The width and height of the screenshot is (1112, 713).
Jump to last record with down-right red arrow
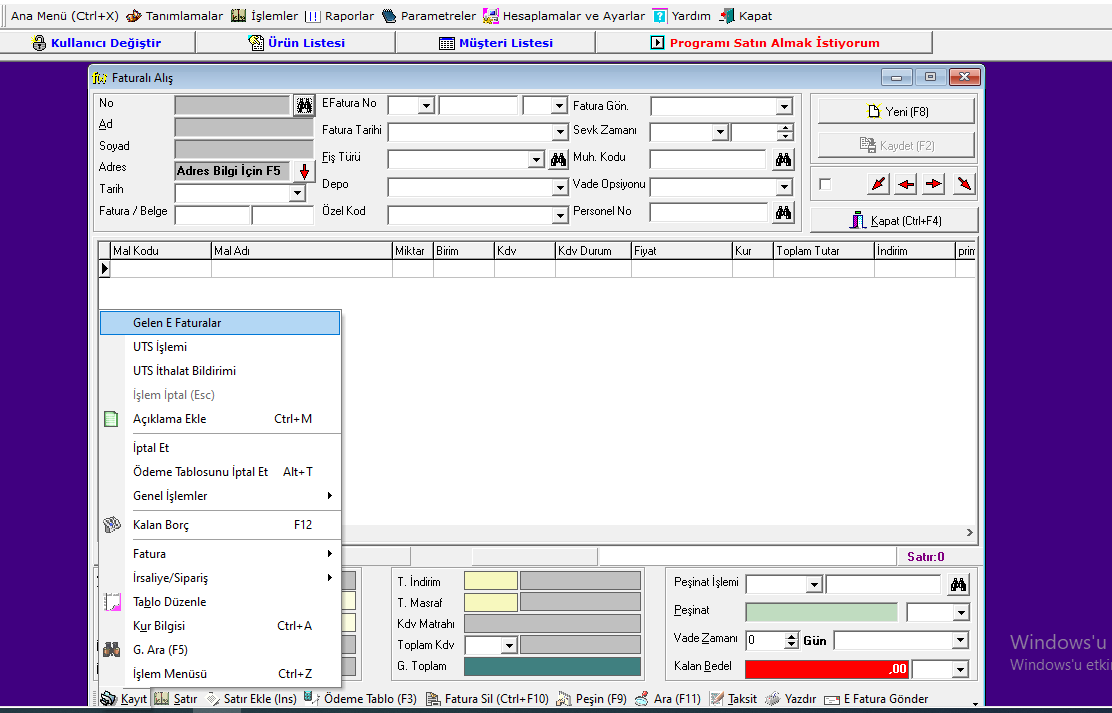coord(963,184)
